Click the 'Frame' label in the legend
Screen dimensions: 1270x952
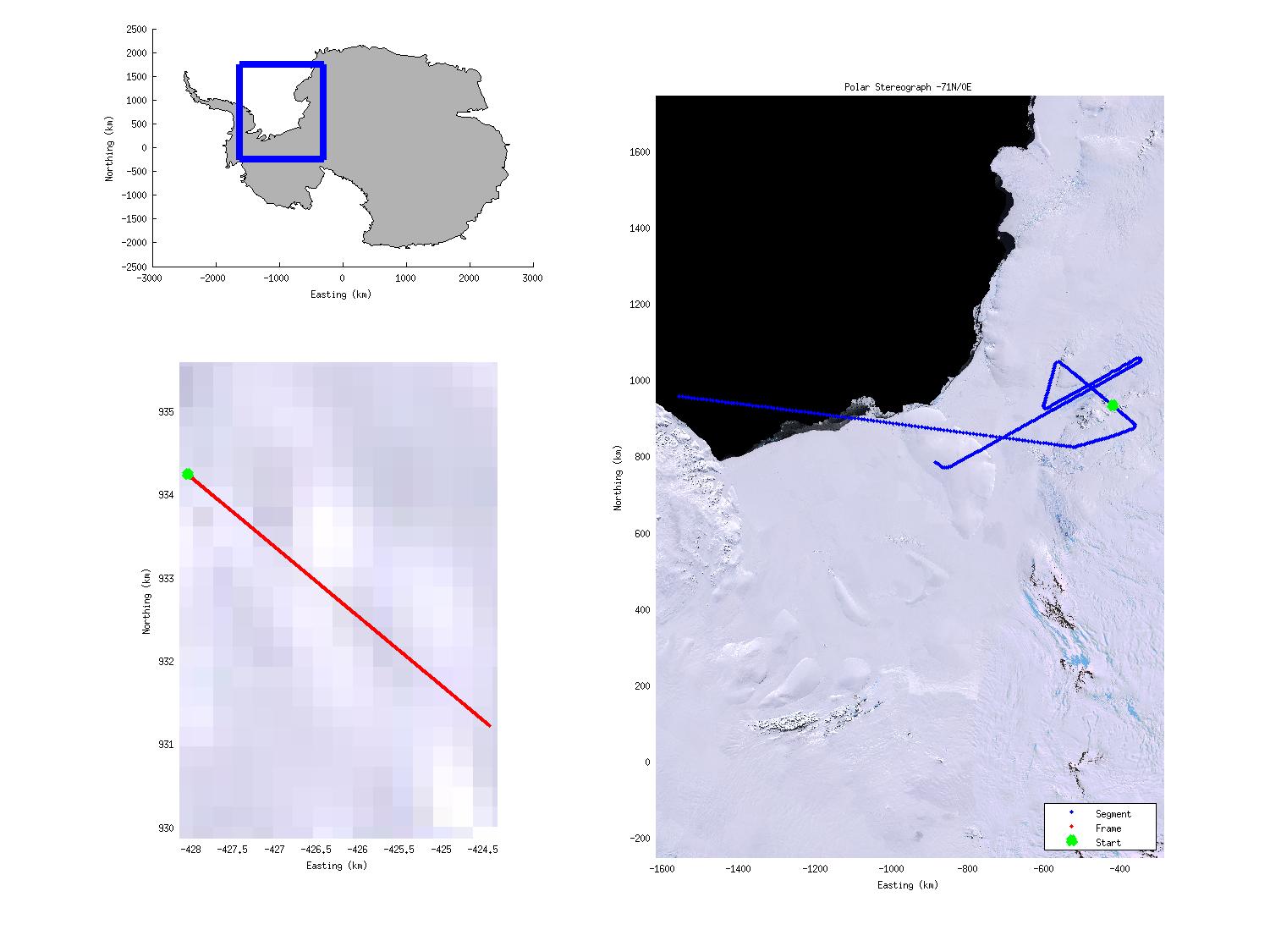pos(1108,828)
